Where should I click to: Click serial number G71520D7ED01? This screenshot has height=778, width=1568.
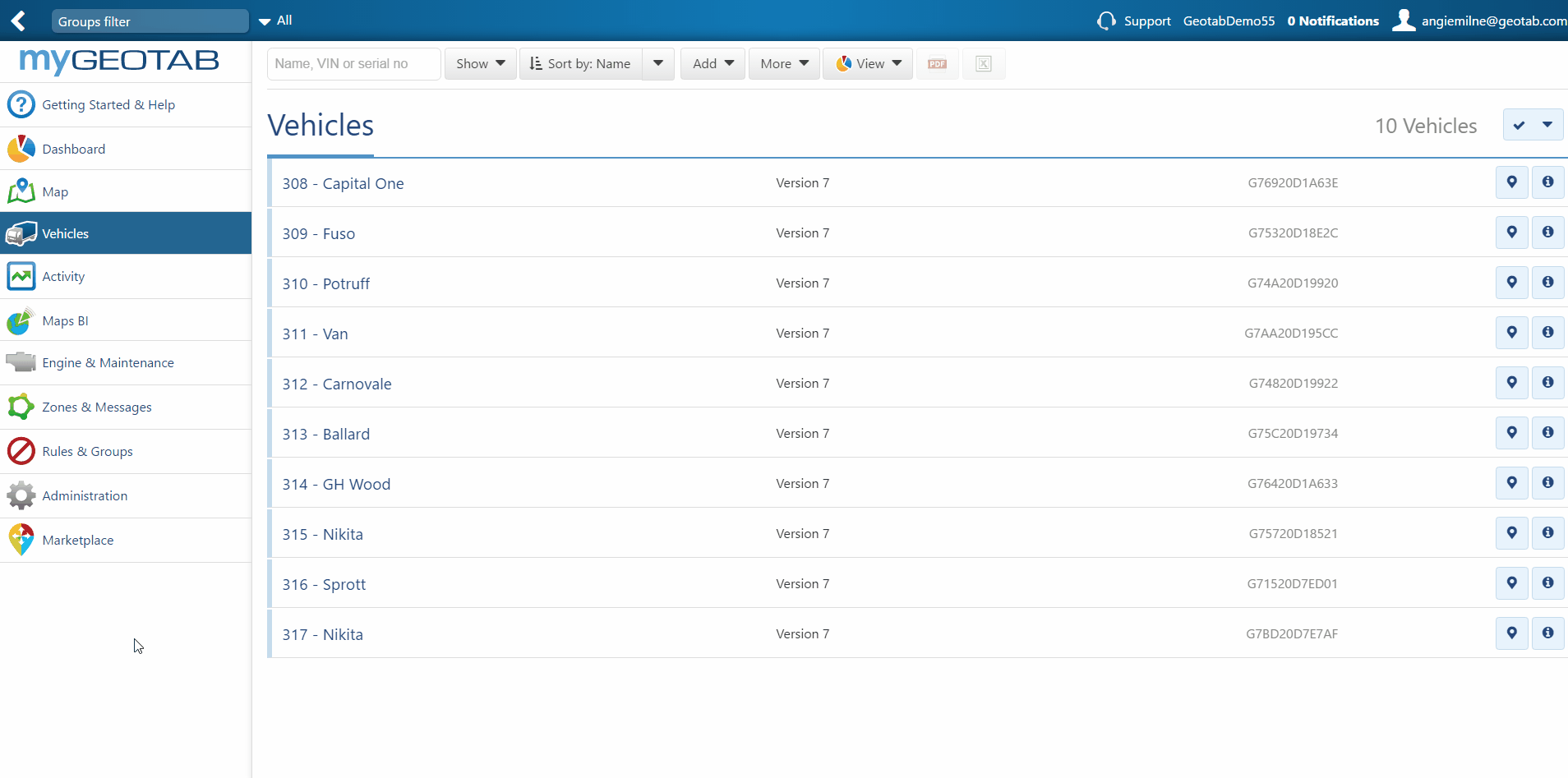pyautogui.click(x=1292, y=584)
